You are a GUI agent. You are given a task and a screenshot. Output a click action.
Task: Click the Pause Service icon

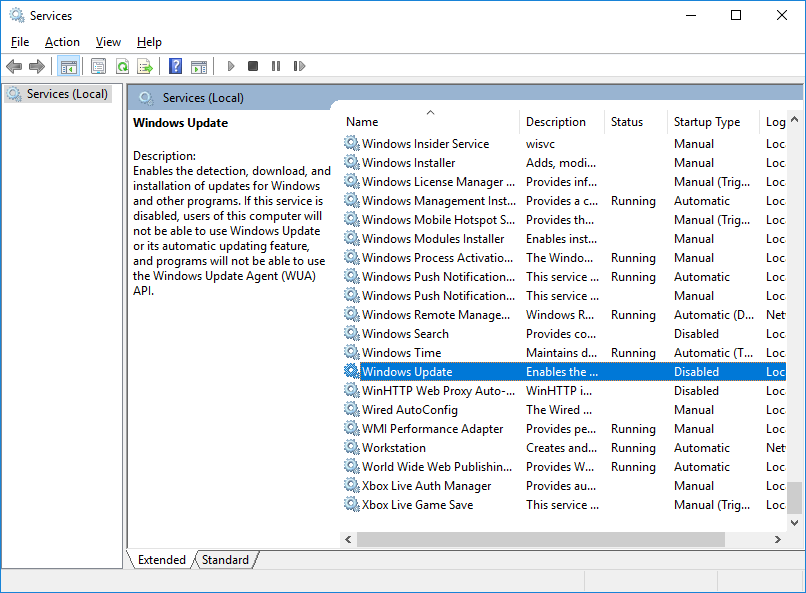pyautogui.click(x=276, y=66)
